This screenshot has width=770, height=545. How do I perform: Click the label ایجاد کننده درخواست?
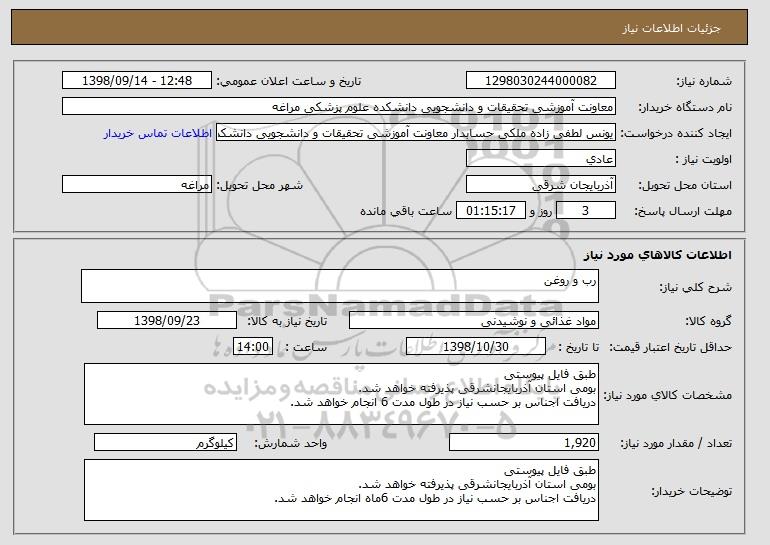click(x=676, y=134)
